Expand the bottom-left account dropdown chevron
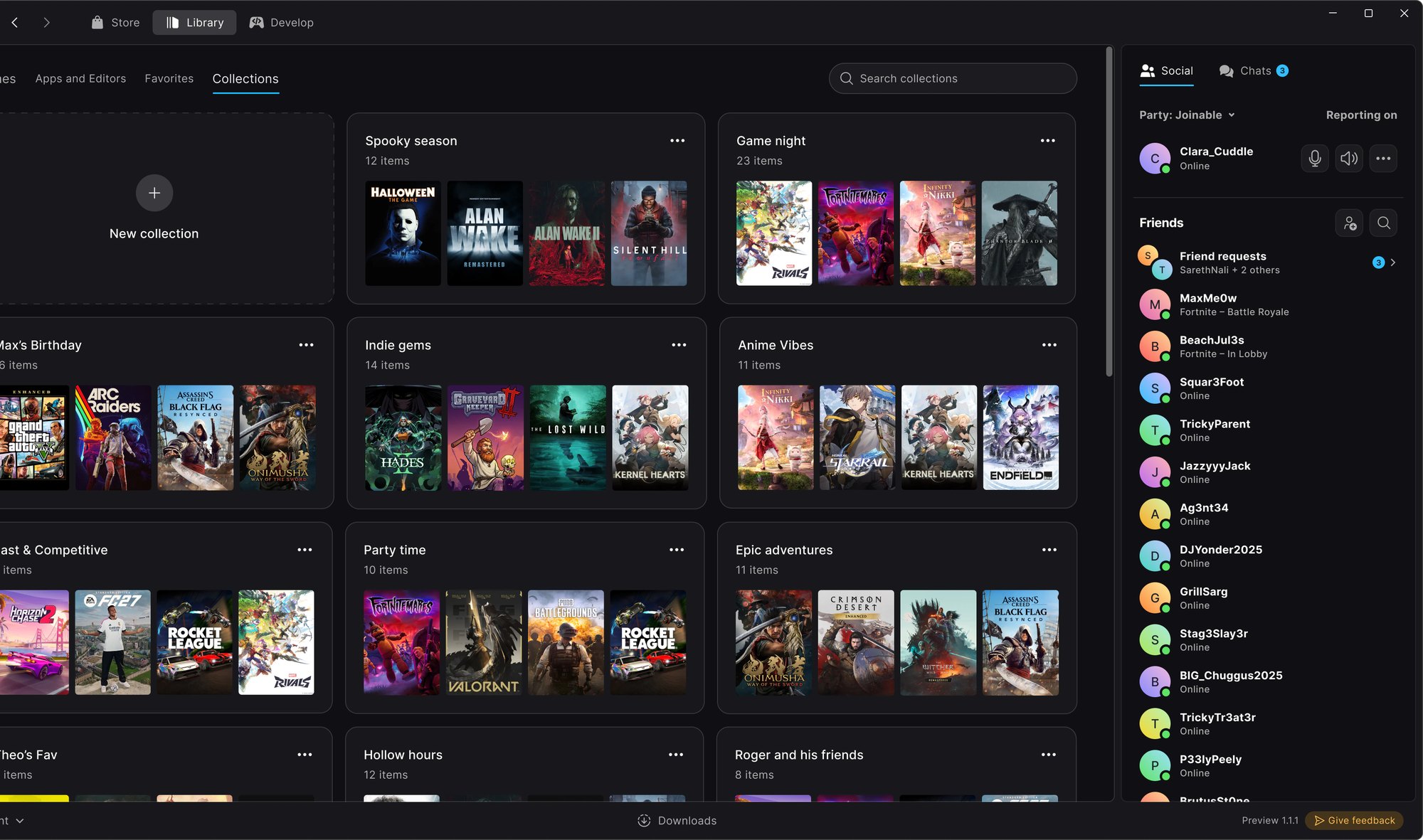Screen dimensions: 1423x840 click(20, 821)
